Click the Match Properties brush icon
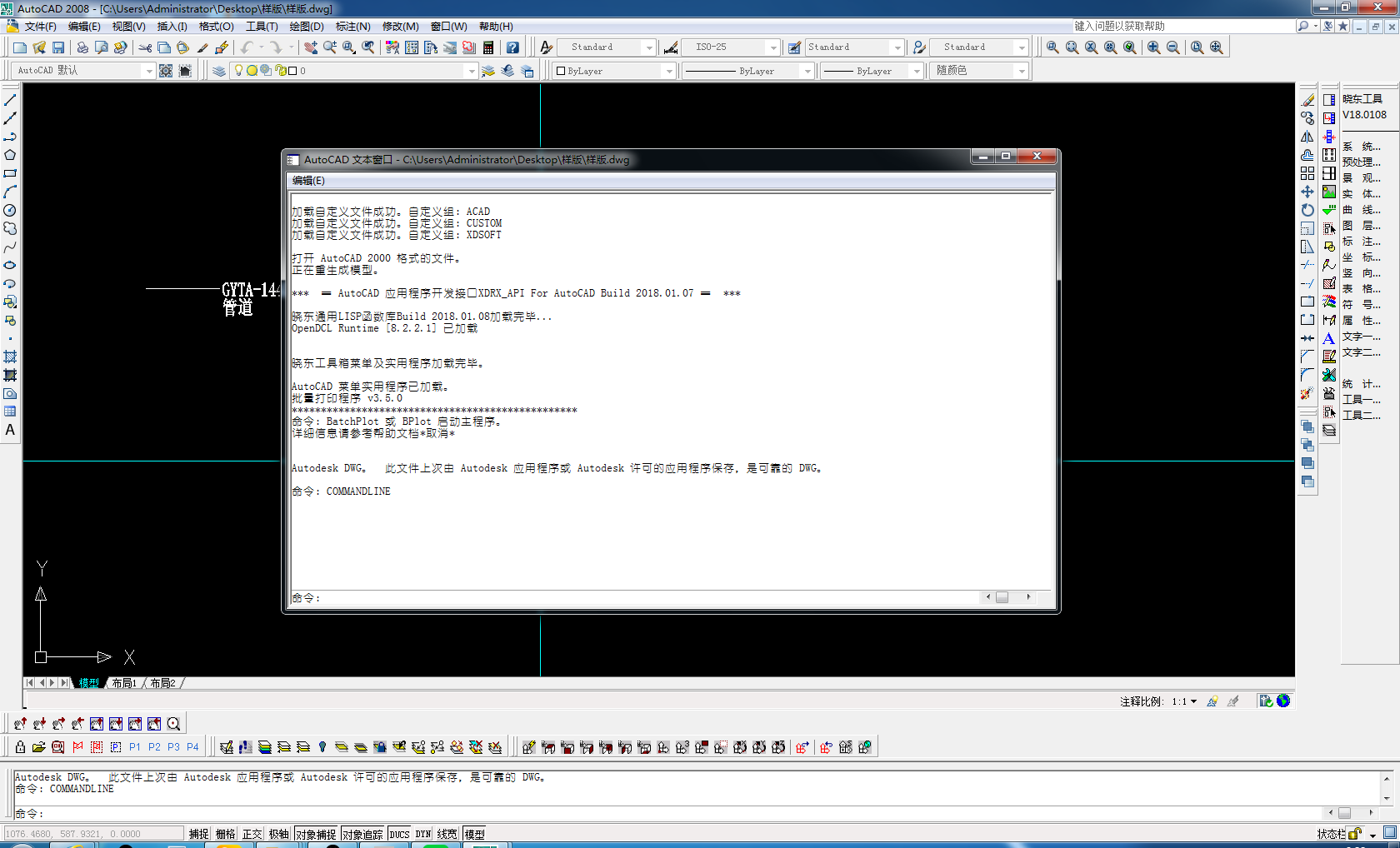This screenshot has height=848, width=1400. pyautogui.click(x=202, y=47)
